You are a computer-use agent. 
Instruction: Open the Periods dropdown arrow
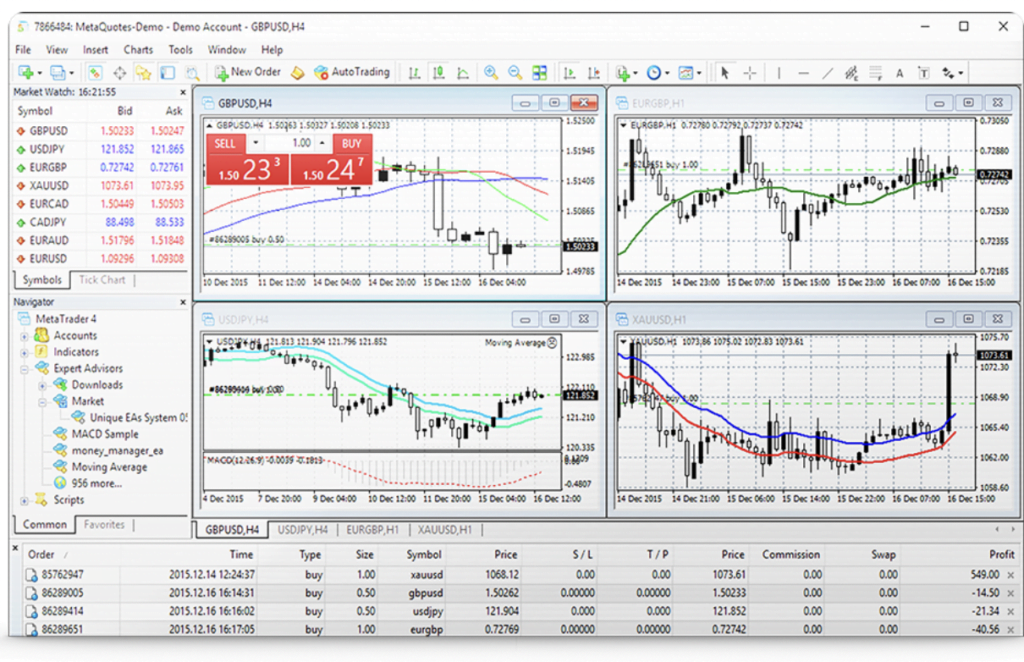[667, 74]
